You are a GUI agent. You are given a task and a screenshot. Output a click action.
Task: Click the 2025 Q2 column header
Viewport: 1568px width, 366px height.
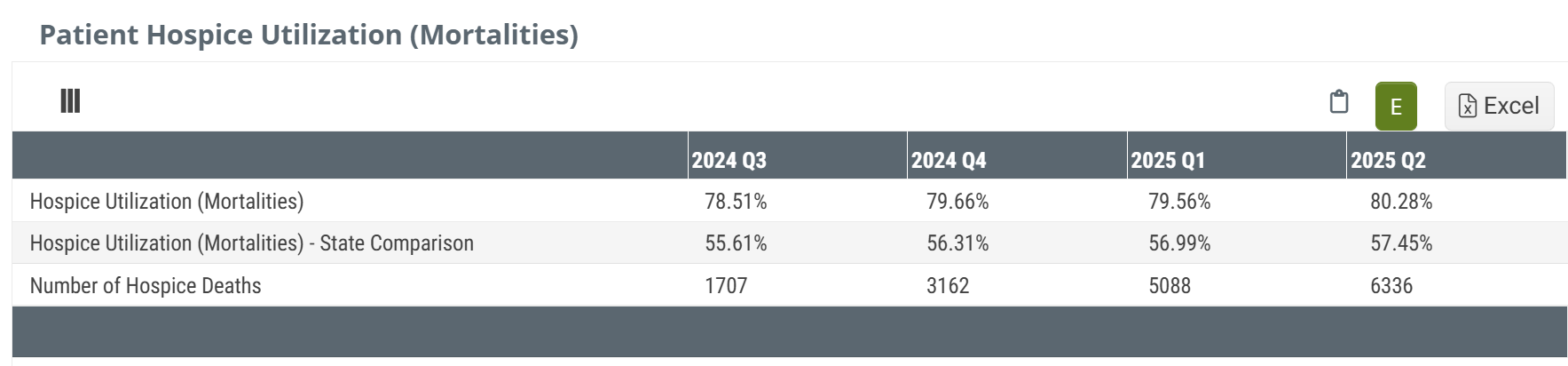coord(1388,160)
